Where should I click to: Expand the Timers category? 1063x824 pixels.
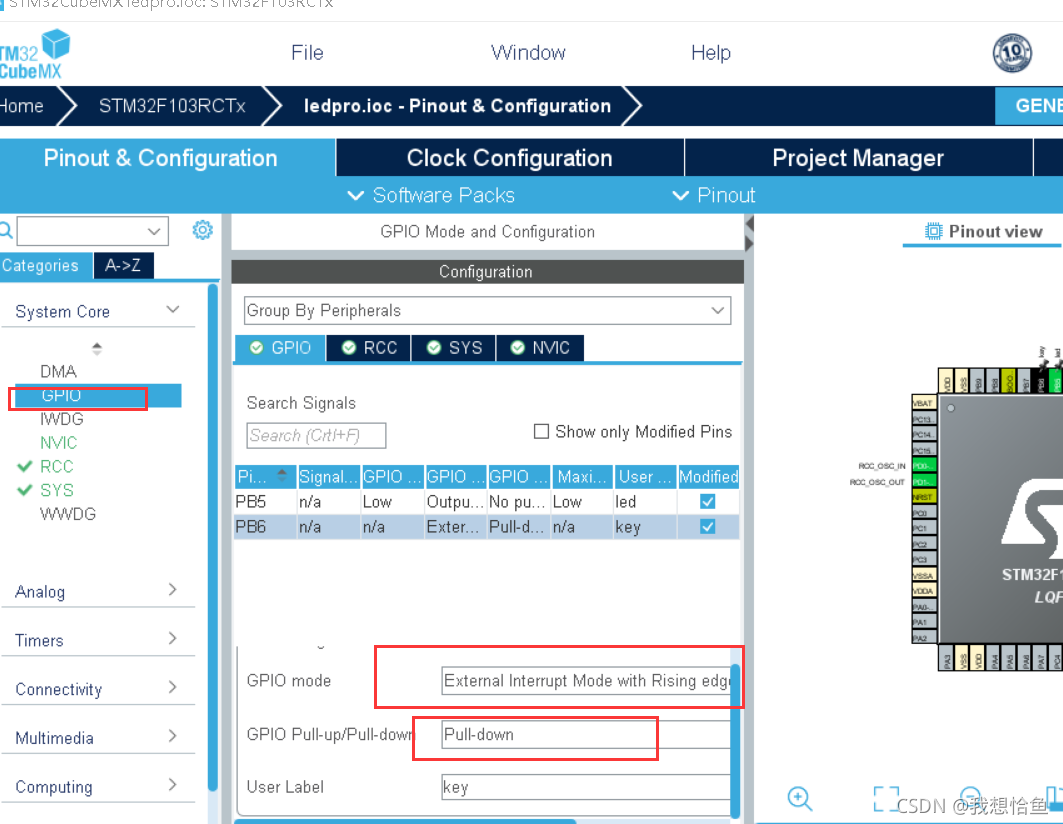173,638
